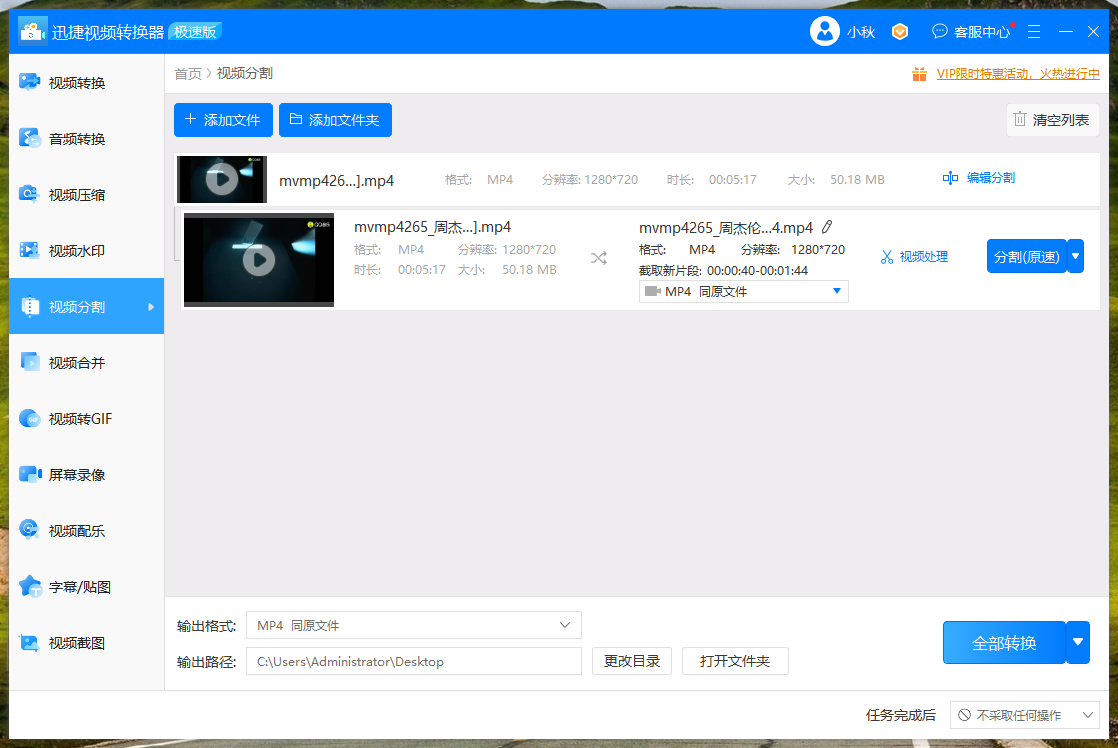This screenshot has width=1118, height=748.
Task: Click the scissors 视频处理 icon
Action: click(x=886, y=257)
